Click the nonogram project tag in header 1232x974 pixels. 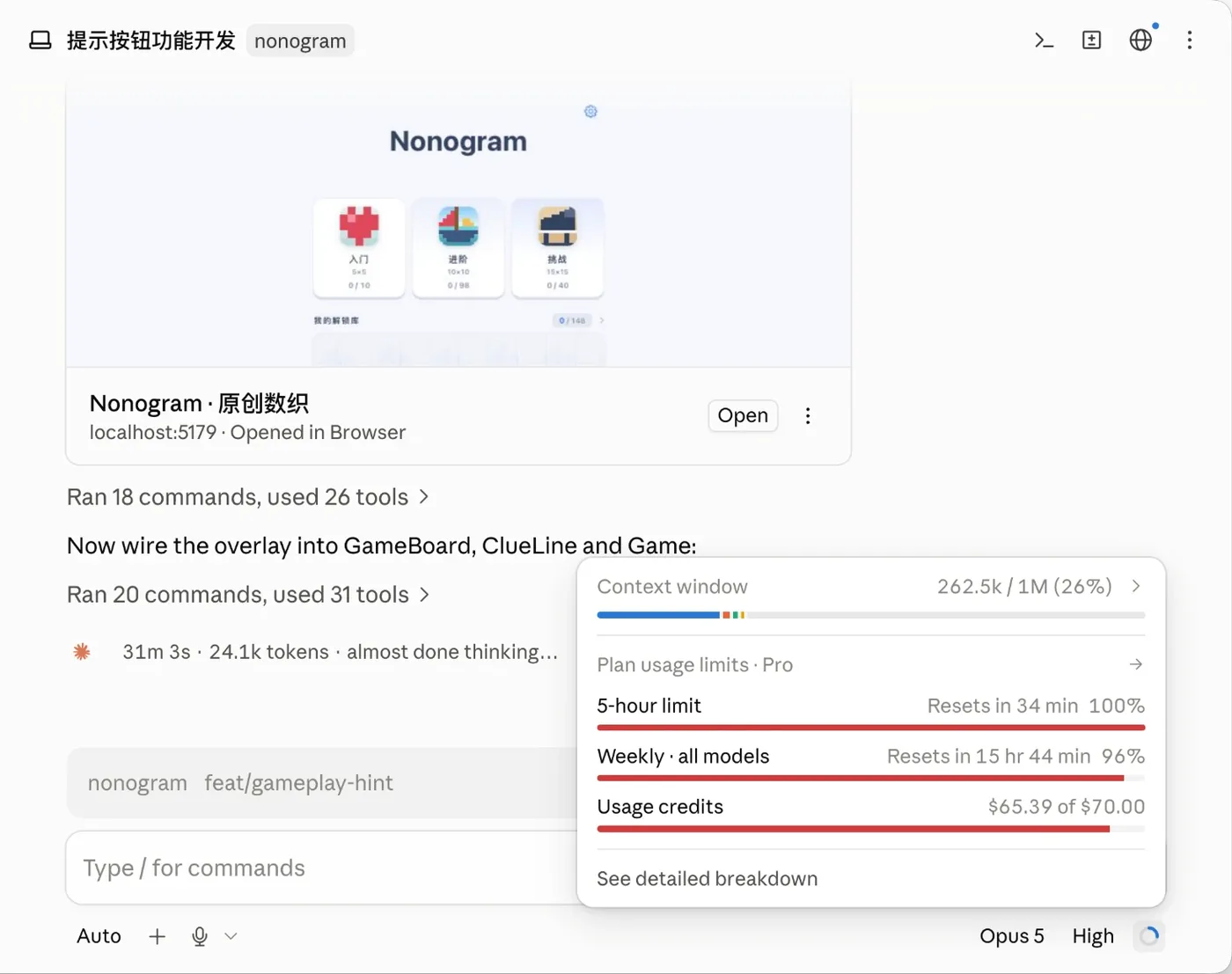pos(300,40)
